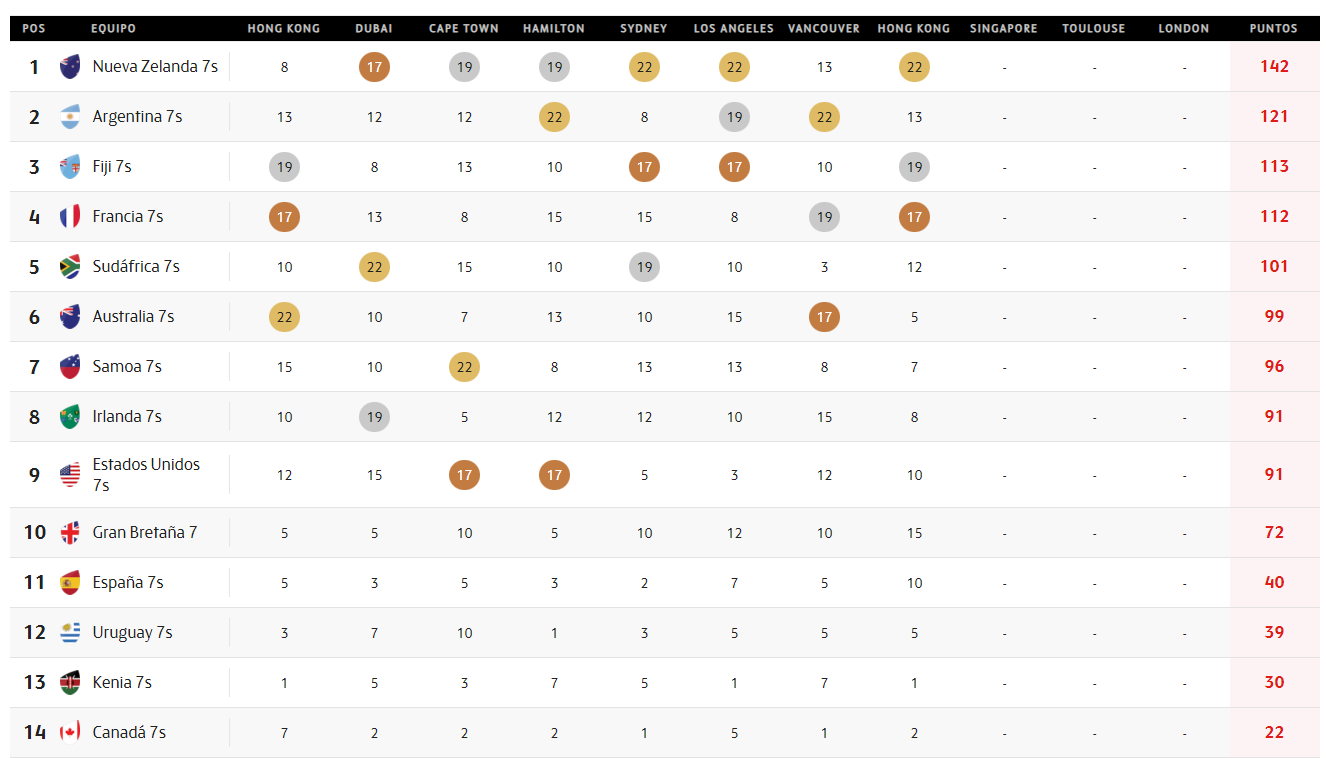Click the Fiji 7s flag icon
This screenshot has width=1326, height=758.
point(70,167)
